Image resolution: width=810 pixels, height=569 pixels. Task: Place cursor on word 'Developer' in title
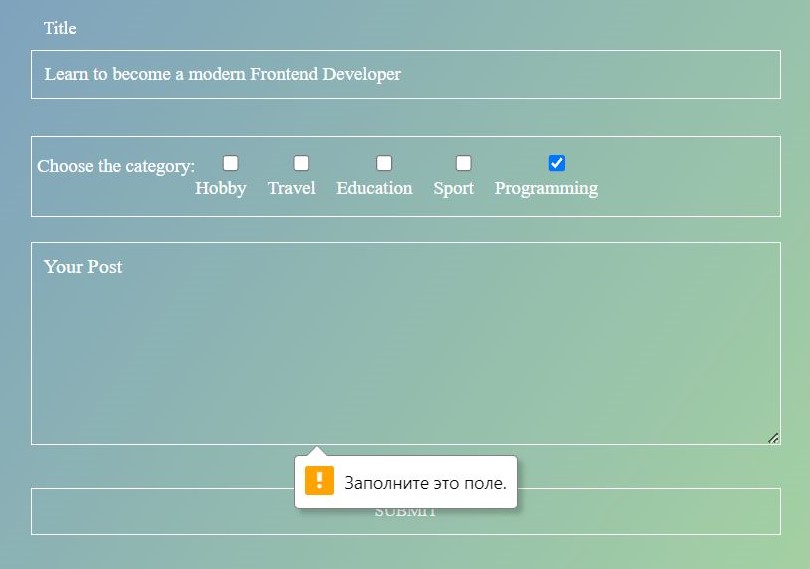pyautogui.click(x=362, y=74)
